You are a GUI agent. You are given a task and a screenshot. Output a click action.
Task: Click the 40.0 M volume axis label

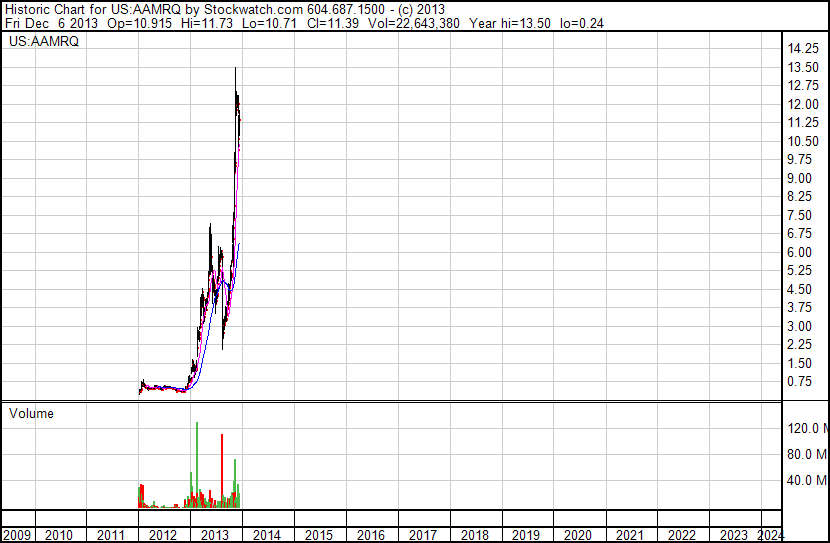click(x=807, y=480)
